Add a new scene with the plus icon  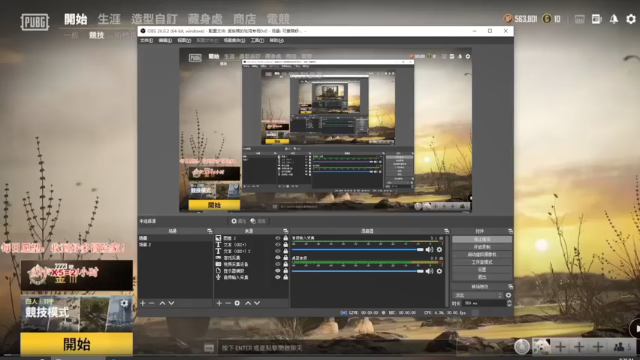142,303
